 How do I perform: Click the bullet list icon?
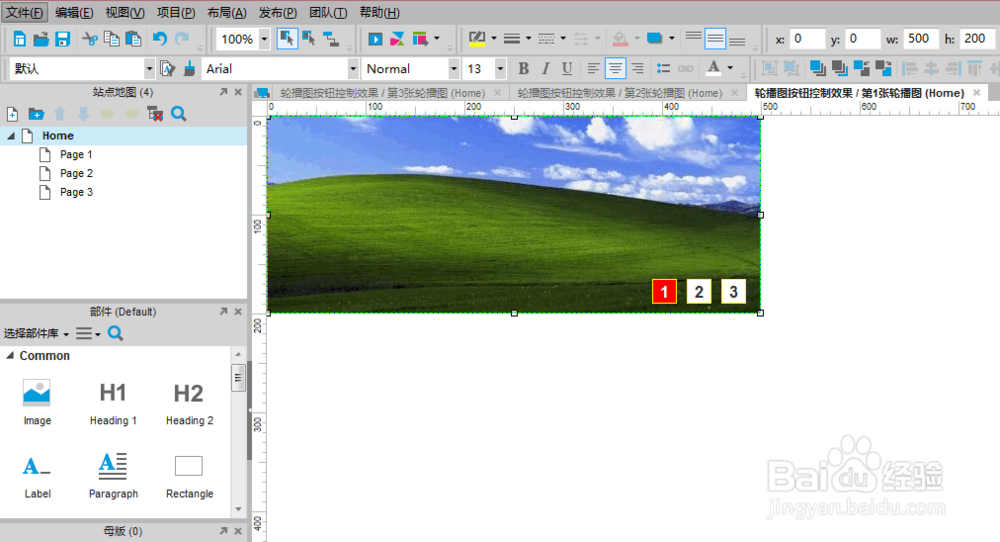click(x=663, y=68)
